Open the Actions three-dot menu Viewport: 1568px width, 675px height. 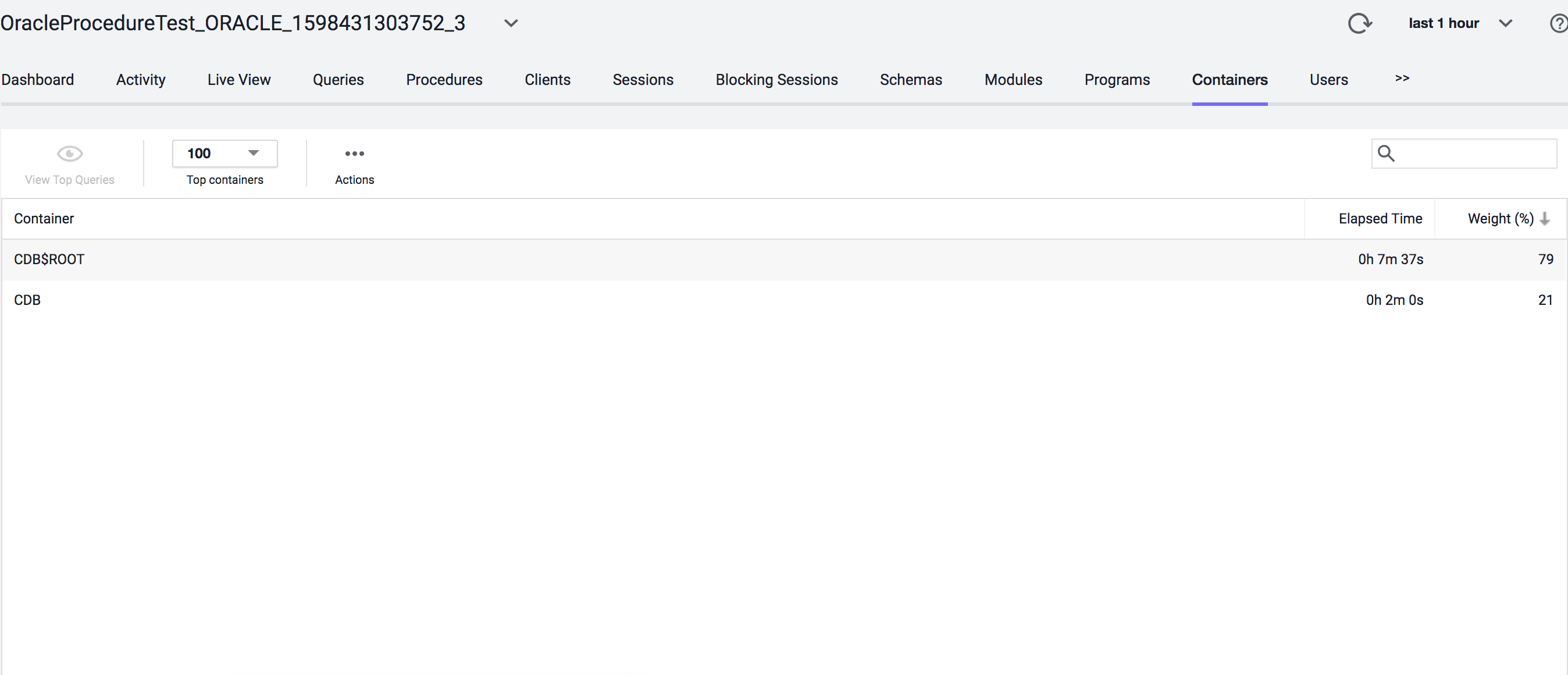point(354,154)
